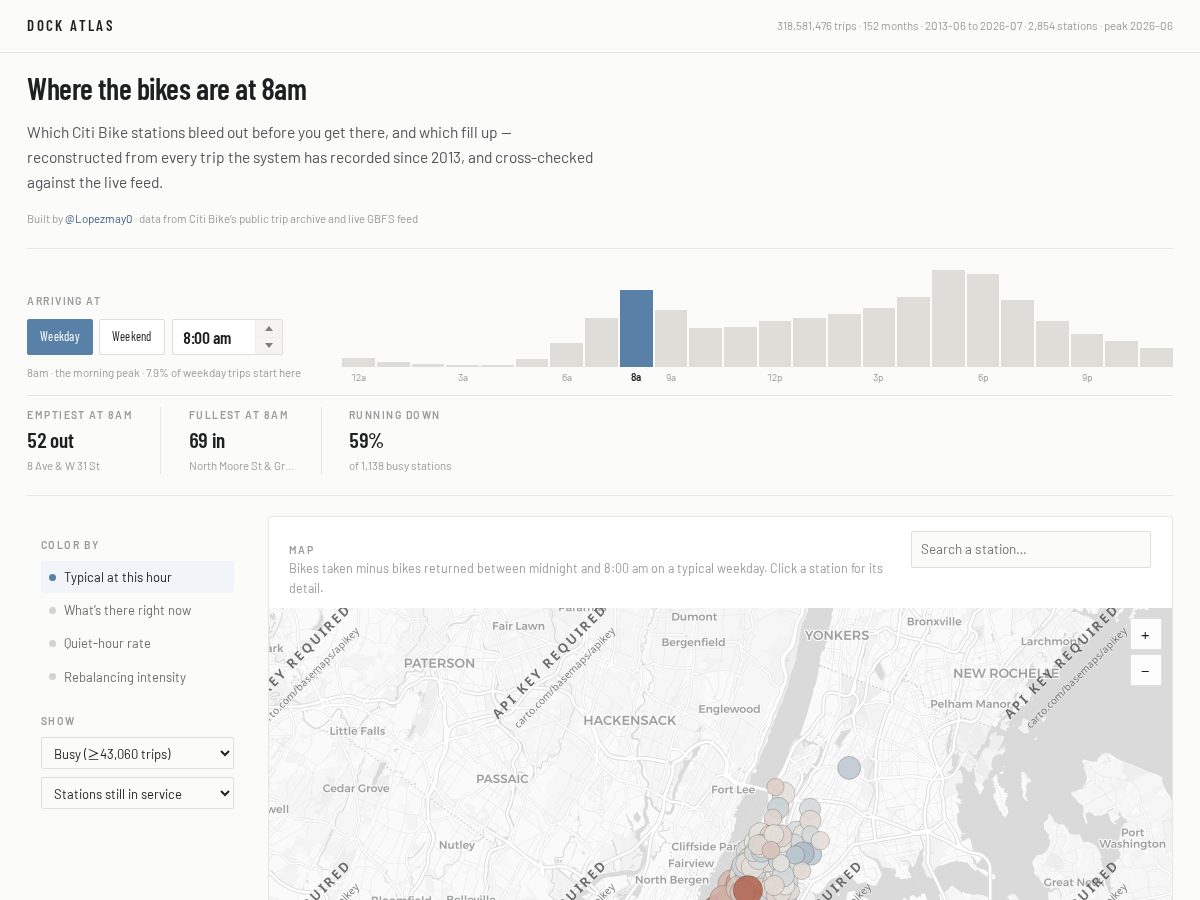This screenshot has width=1200, height=900.
Task: Open the Busy trips threshold dropdown
Action: (x=137, y=753)
